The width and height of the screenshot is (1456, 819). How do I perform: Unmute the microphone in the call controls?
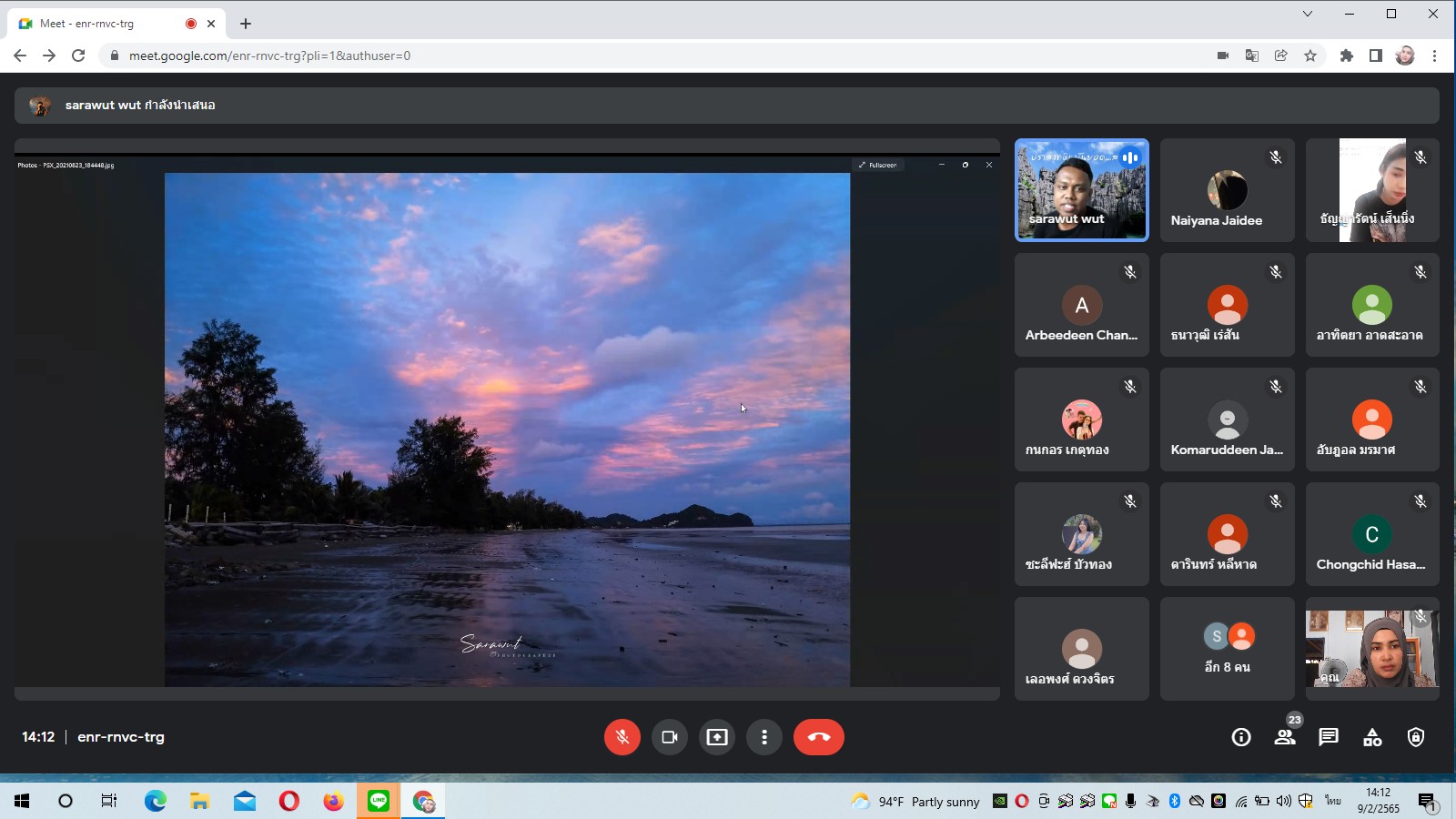click(x=622, y=737)
